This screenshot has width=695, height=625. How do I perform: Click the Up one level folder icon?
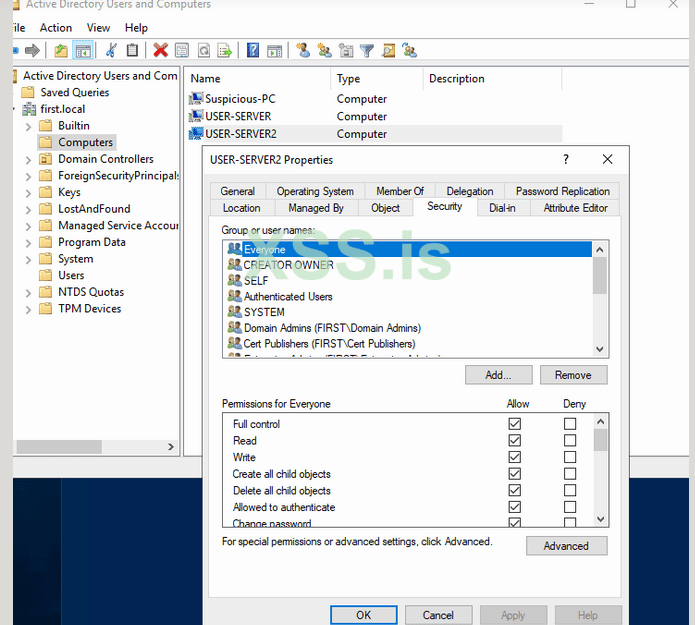[62, 50]
